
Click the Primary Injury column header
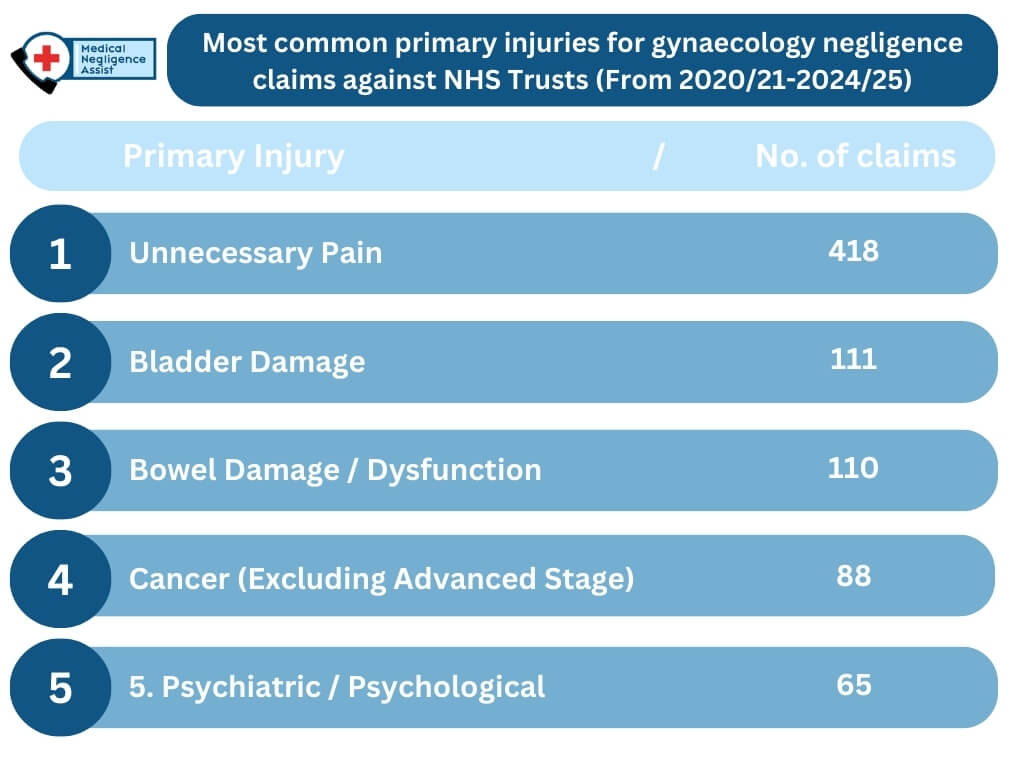[x=233, y=156]
